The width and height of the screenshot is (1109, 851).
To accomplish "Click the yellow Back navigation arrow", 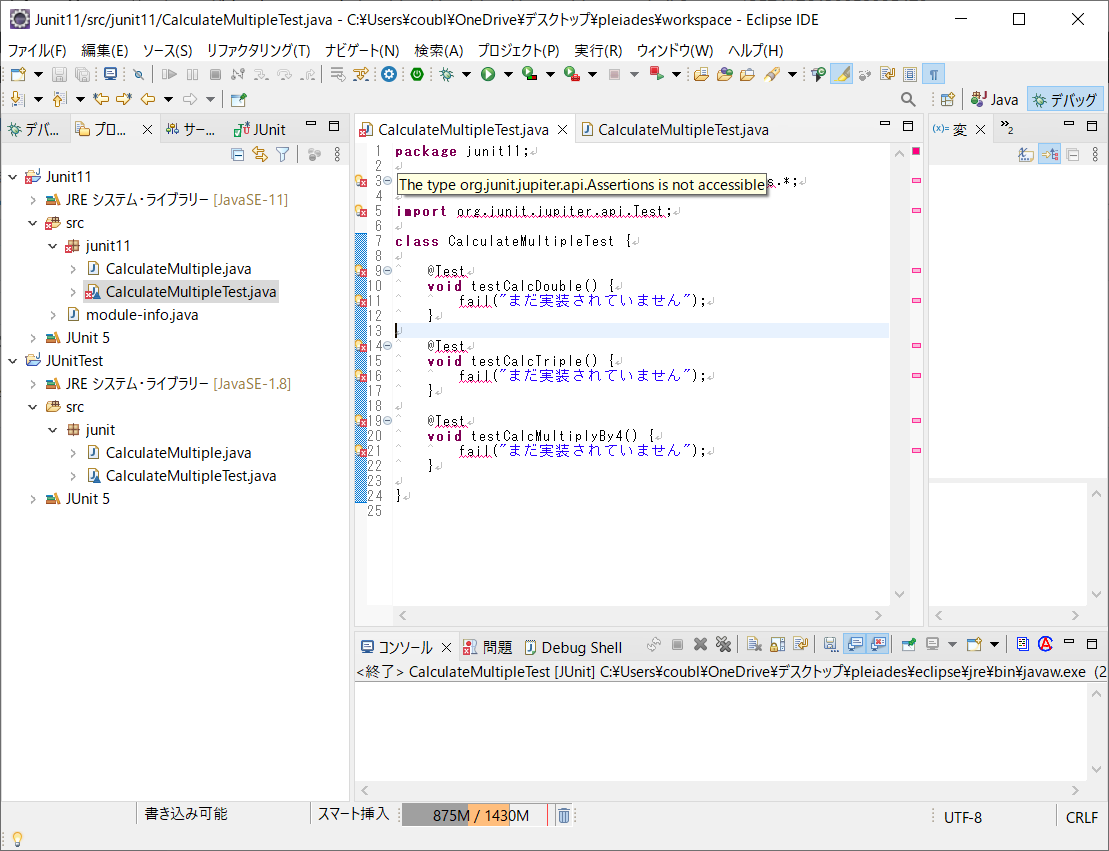I will click(x=148, y=100).
